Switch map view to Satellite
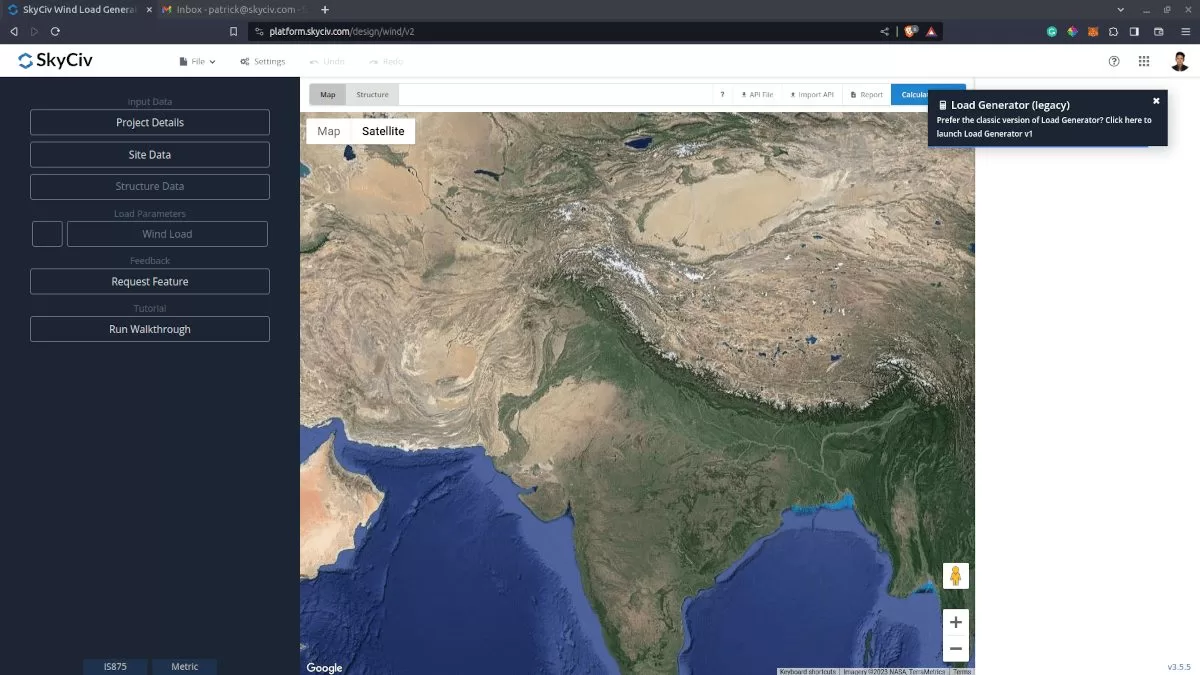Viewport: 1200px width, 675px height. point(383,131)
